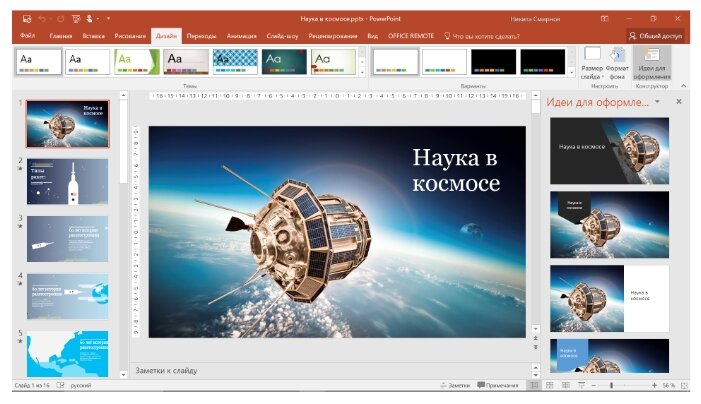Open the Рисование tab
Viewport: 701px width, 404px height.
[130, 36]
